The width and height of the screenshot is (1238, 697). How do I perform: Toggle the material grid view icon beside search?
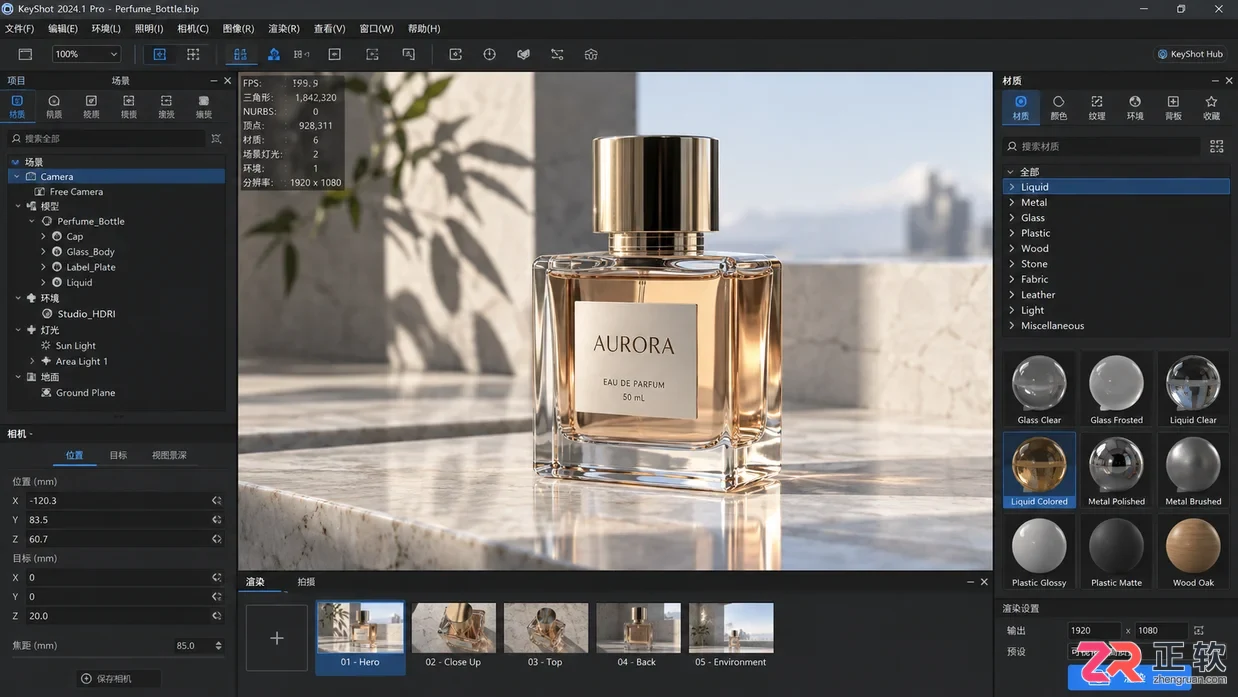pyautogui.click(x=1216, y=146)
